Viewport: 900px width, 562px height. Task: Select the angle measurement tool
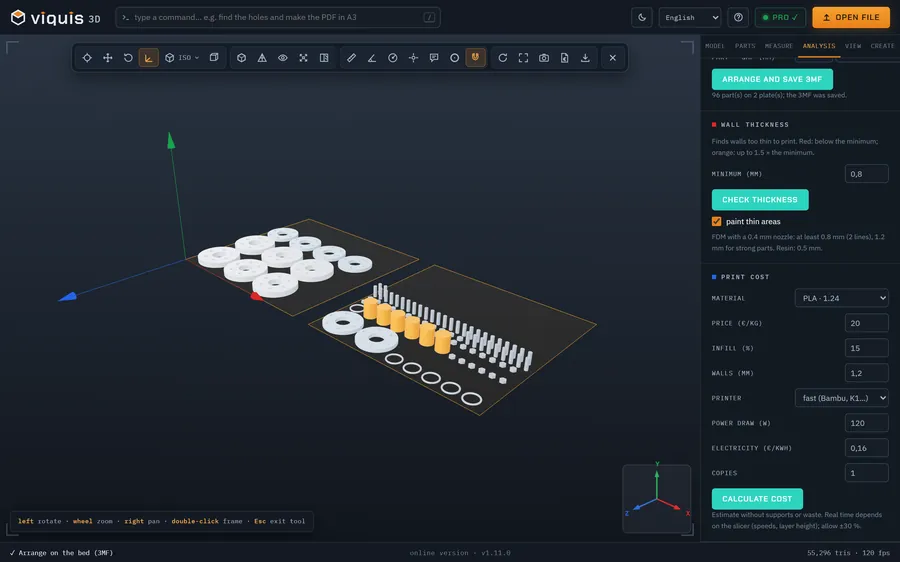click(x=372, y=58)
